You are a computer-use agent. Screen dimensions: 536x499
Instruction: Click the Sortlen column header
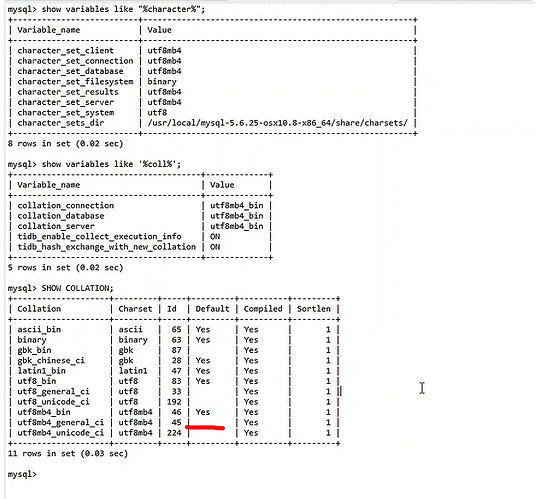tap(313, 309)
